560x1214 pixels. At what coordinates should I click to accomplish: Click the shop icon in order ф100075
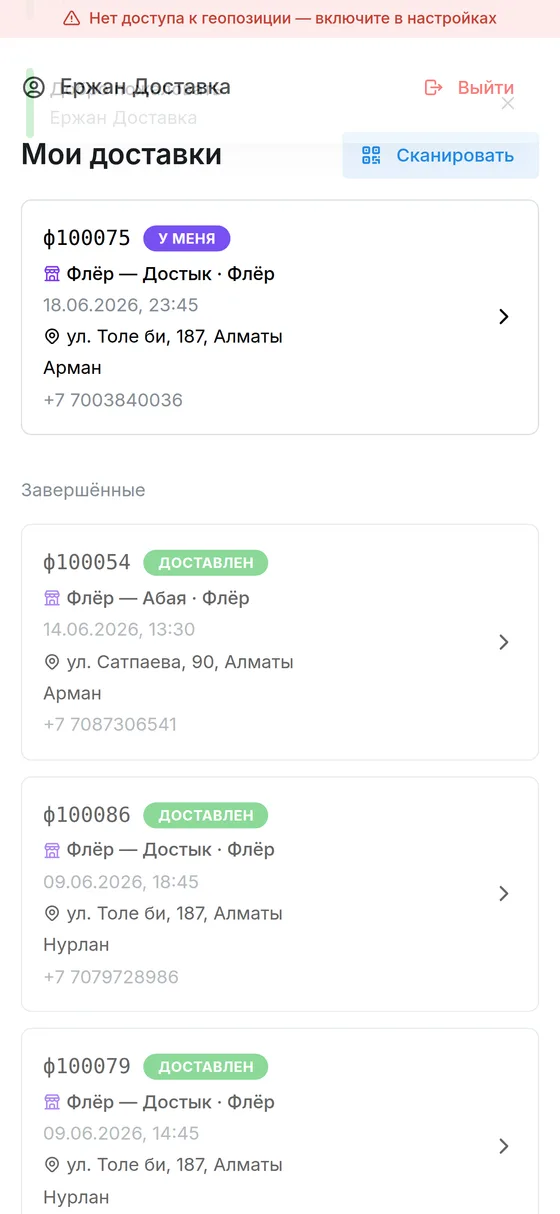click(x=52, y=274)
